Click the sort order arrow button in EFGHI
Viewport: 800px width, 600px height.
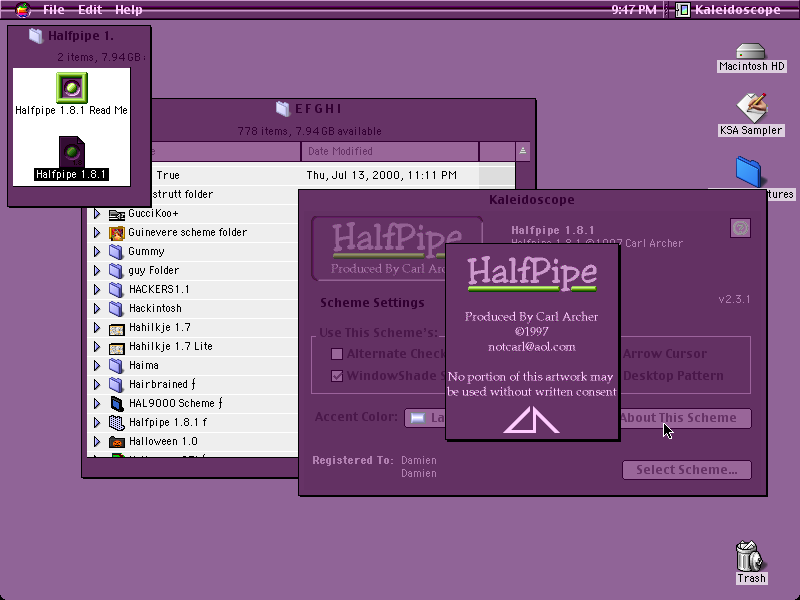click(x=522, y=152)
